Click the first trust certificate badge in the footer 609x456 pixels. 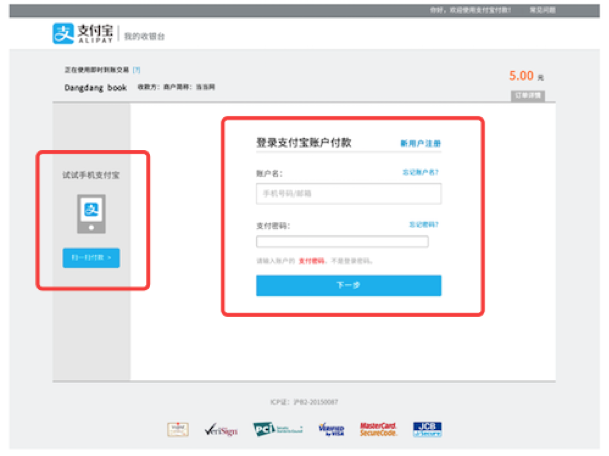tap(178, 430)
